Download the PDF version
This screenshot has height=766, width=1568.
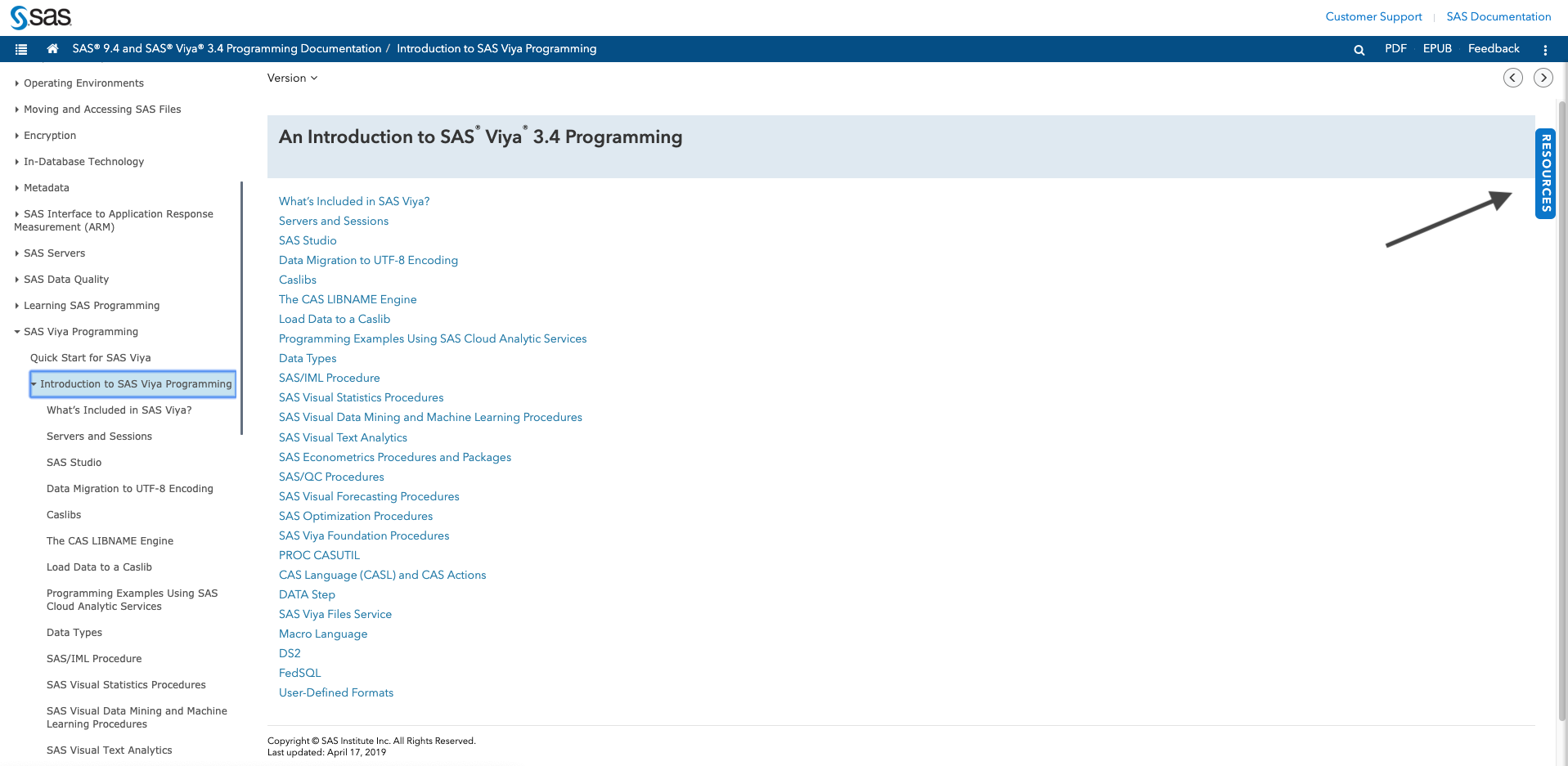(x=1395, y=49)
